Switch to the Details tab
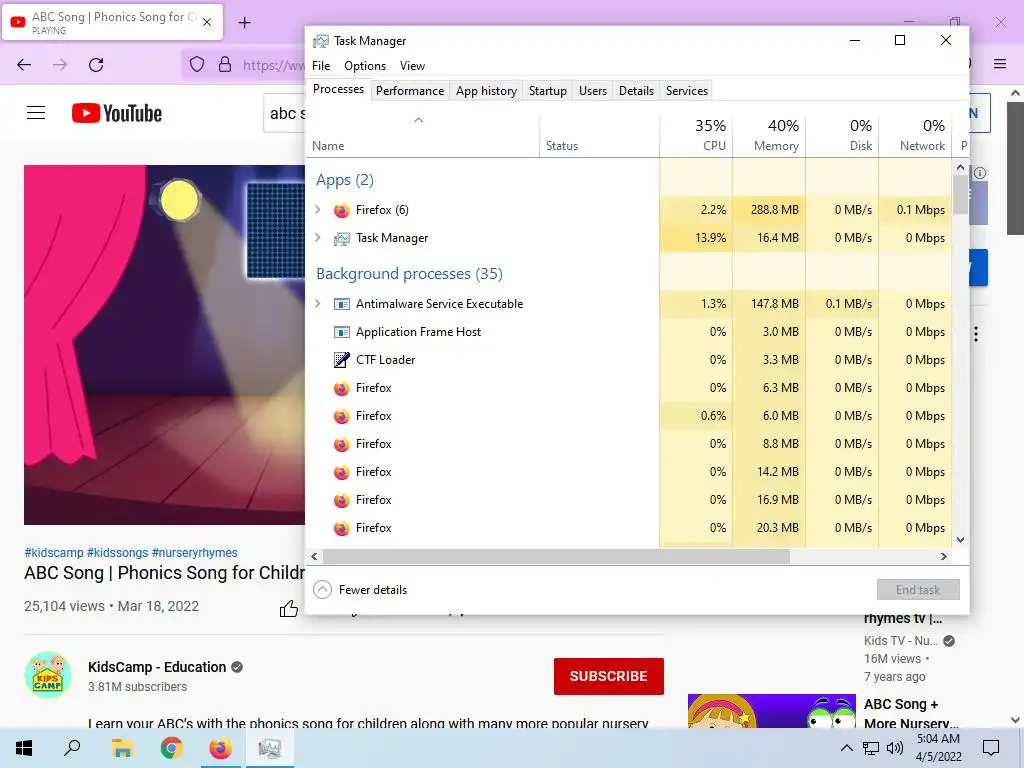Viewport: 1024px width, 768px height. (x=636, y=91)
